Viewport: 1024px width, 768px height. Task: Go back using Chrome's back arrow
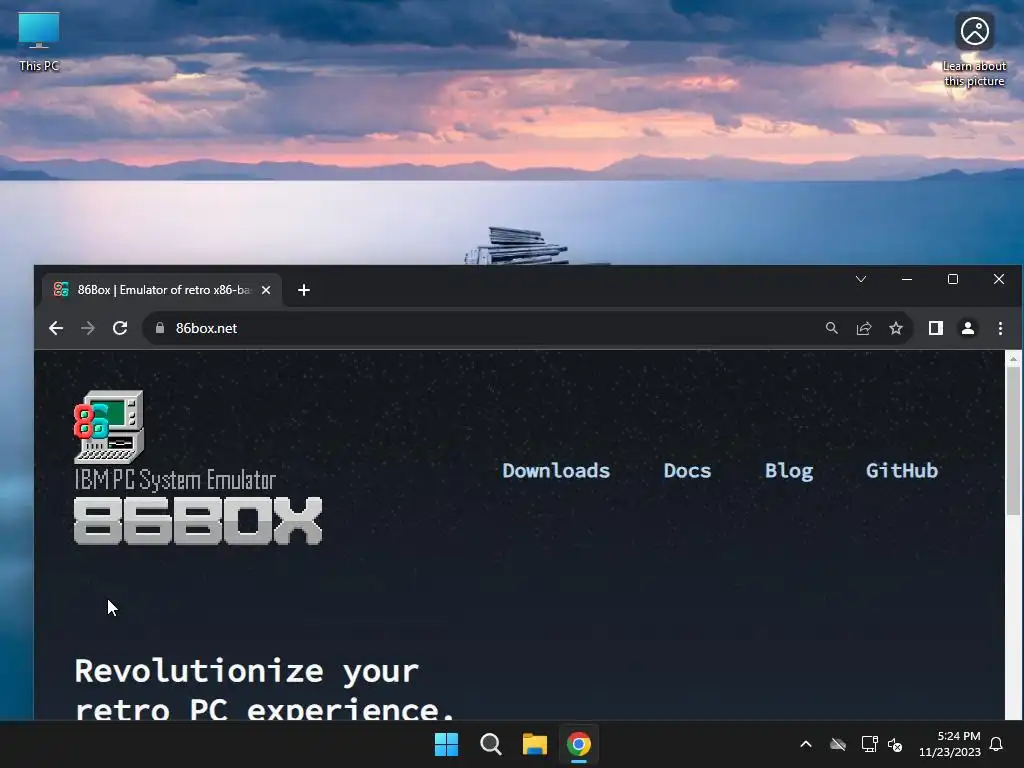[x=56, y=328]
